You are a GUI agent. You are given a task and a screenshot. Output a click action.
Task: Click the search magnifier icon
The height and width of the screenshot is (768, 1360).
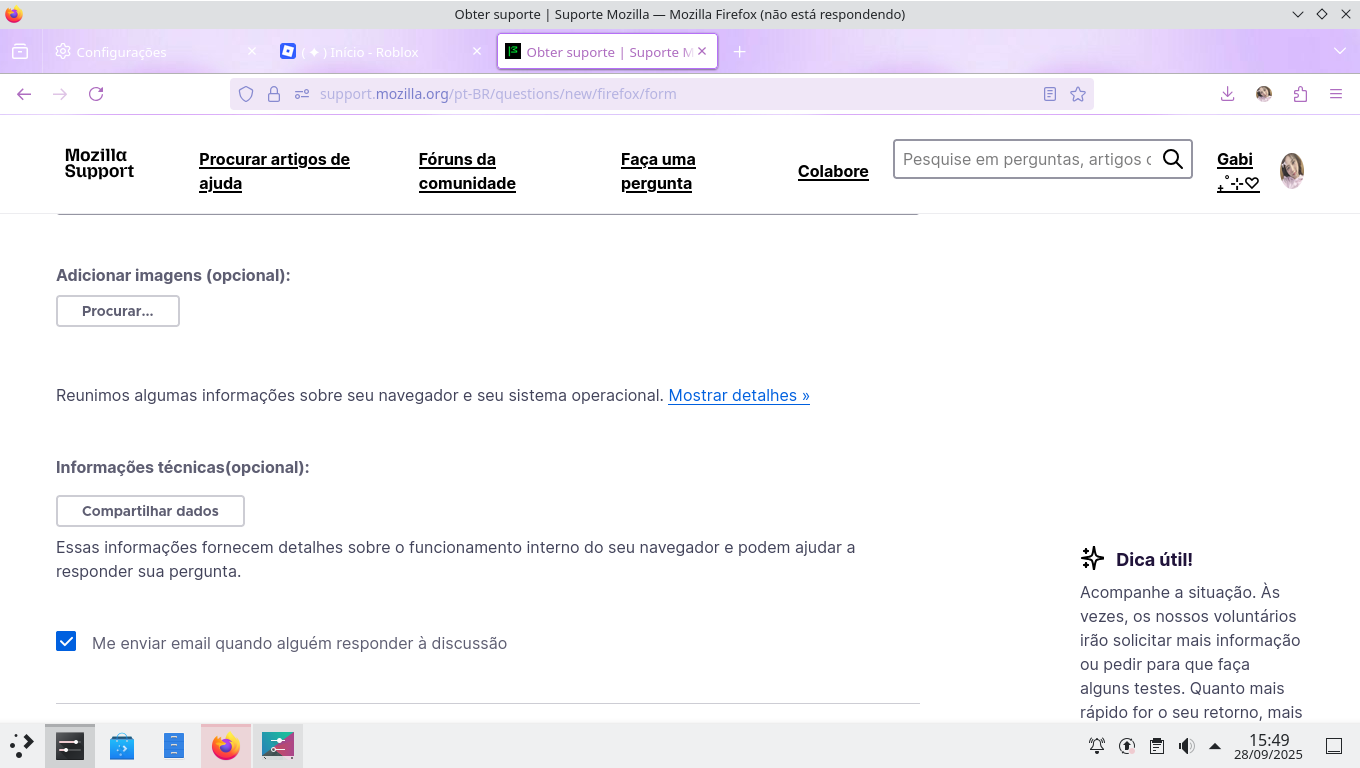[1173, 159]
